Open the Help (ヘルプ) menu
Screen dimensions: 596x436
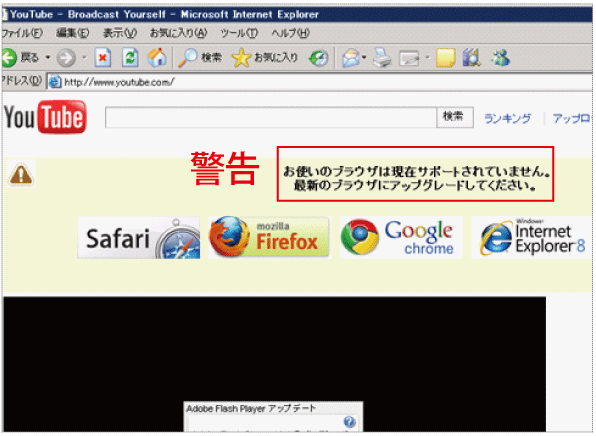tap(290, 33)
